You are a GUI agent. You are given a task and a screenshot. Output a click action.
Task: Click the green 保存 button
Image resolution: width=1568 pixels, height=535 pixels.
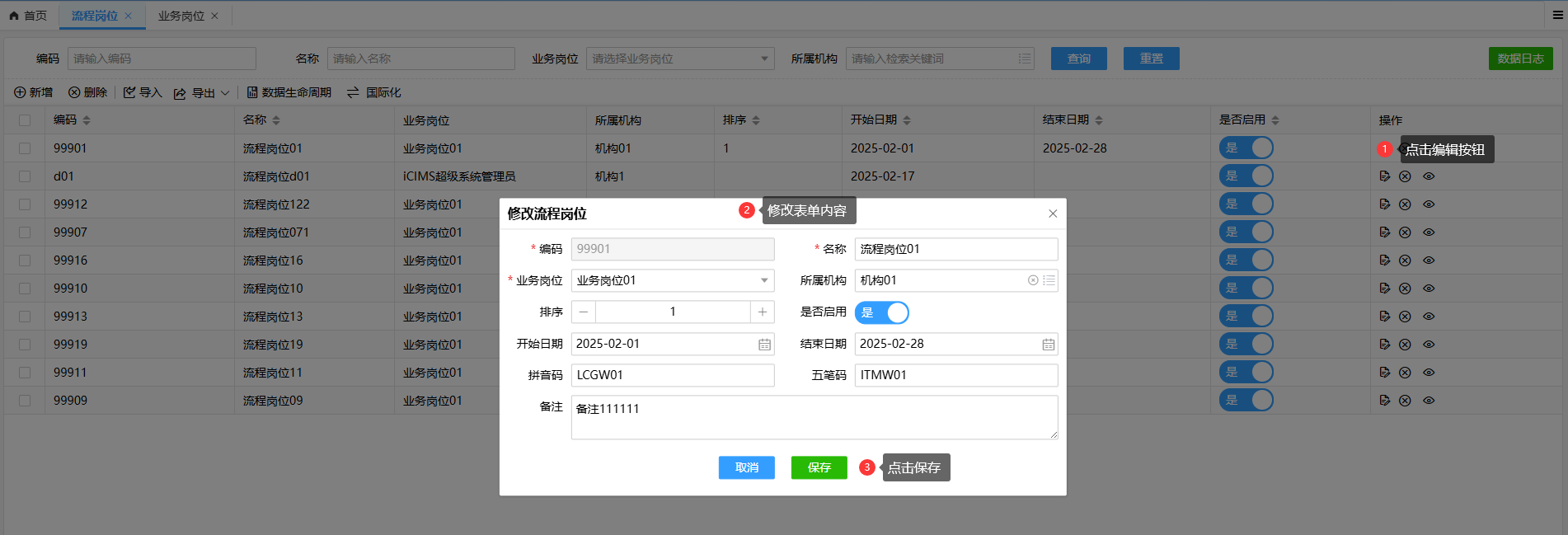pyautogui.click(x=819, y=467)
